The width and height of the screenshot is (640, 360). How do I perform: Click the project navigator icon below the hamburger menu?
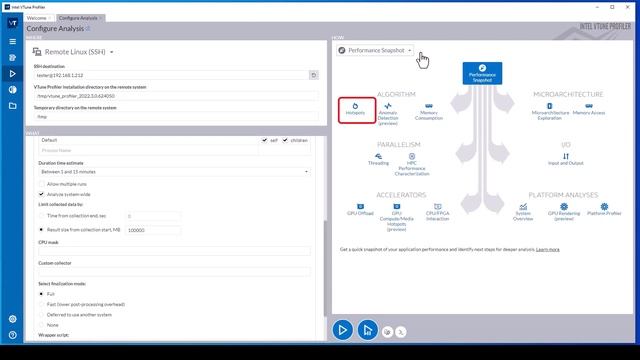[x=13, y=58]
